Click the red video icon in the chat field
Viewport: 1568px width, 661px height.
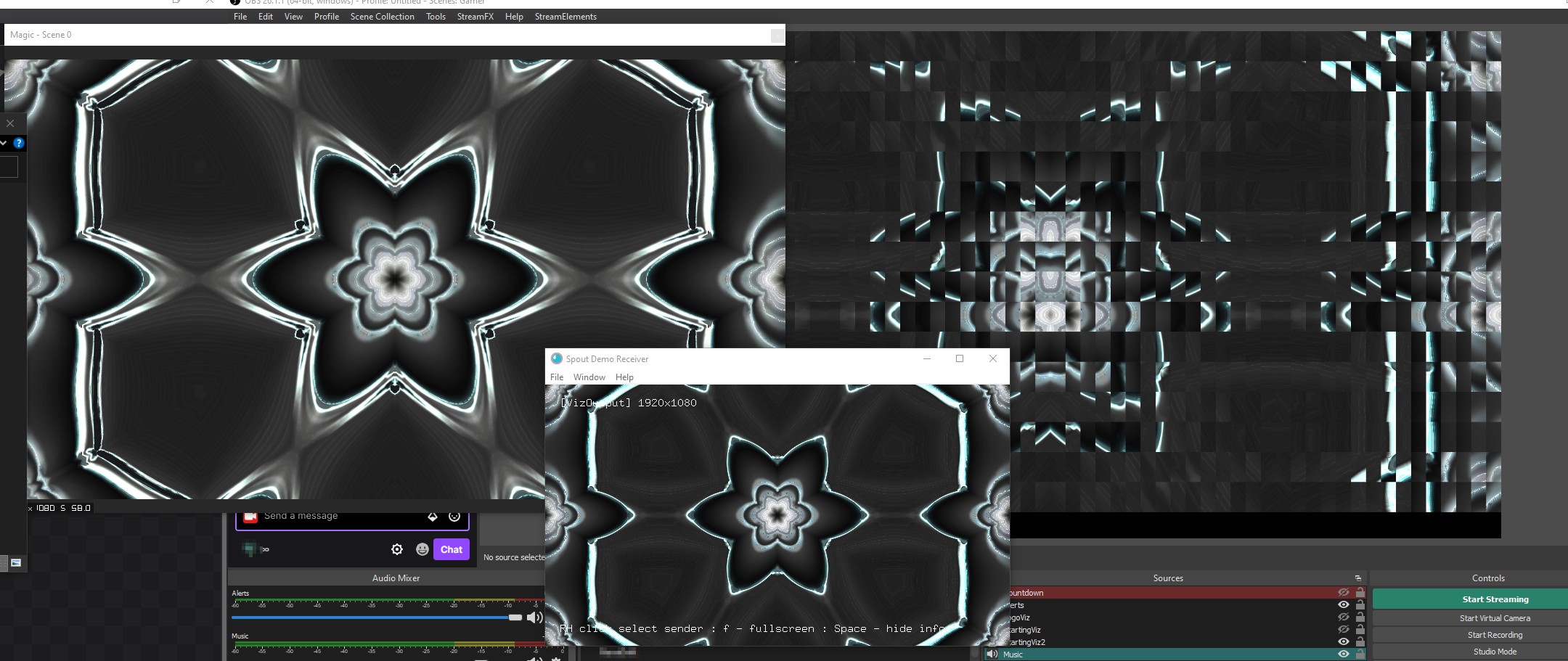point(250,517)
